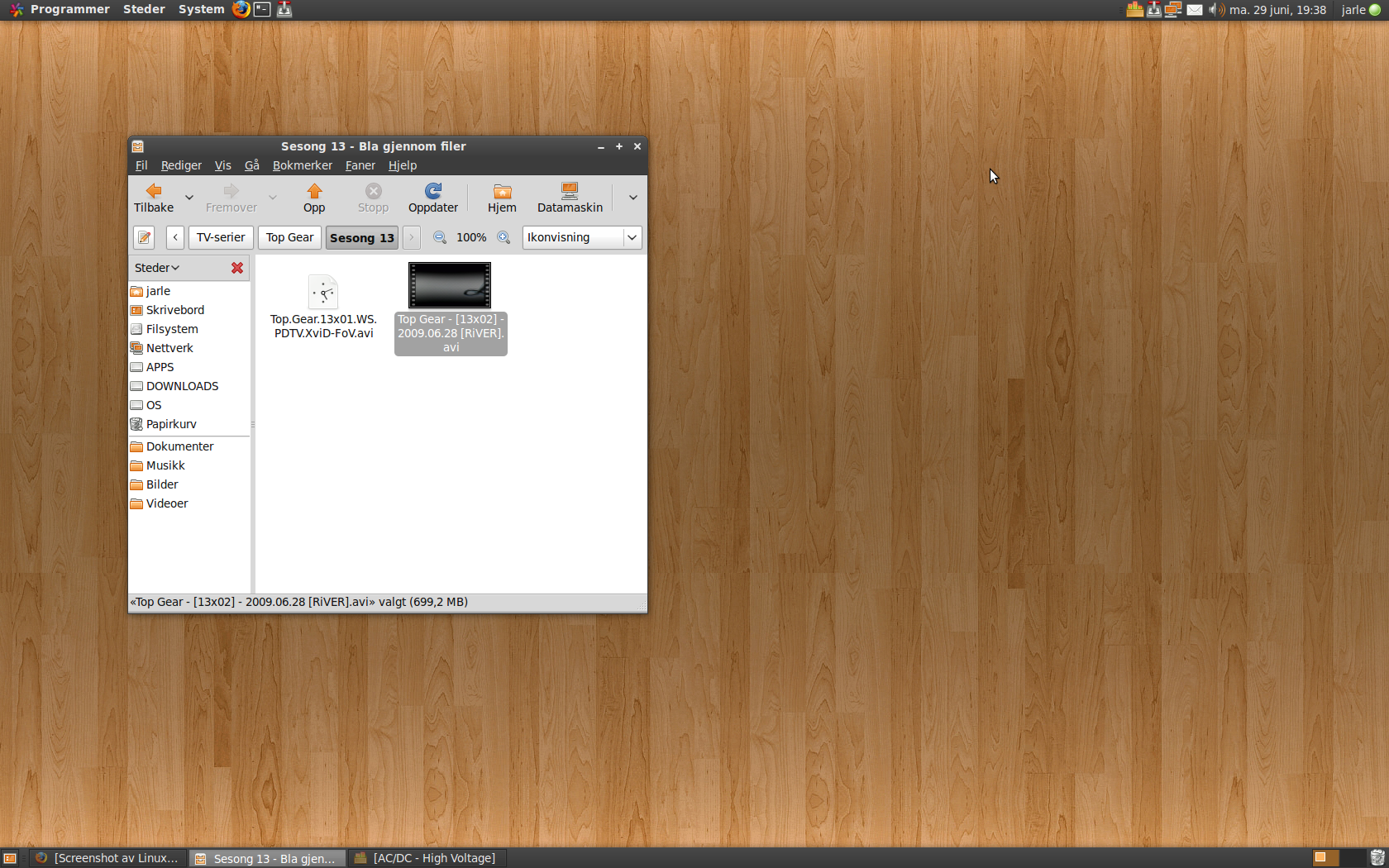Open the System panel menu
Image resolution: width=1389 pixels, height=868 pixels.
point(201,10)
